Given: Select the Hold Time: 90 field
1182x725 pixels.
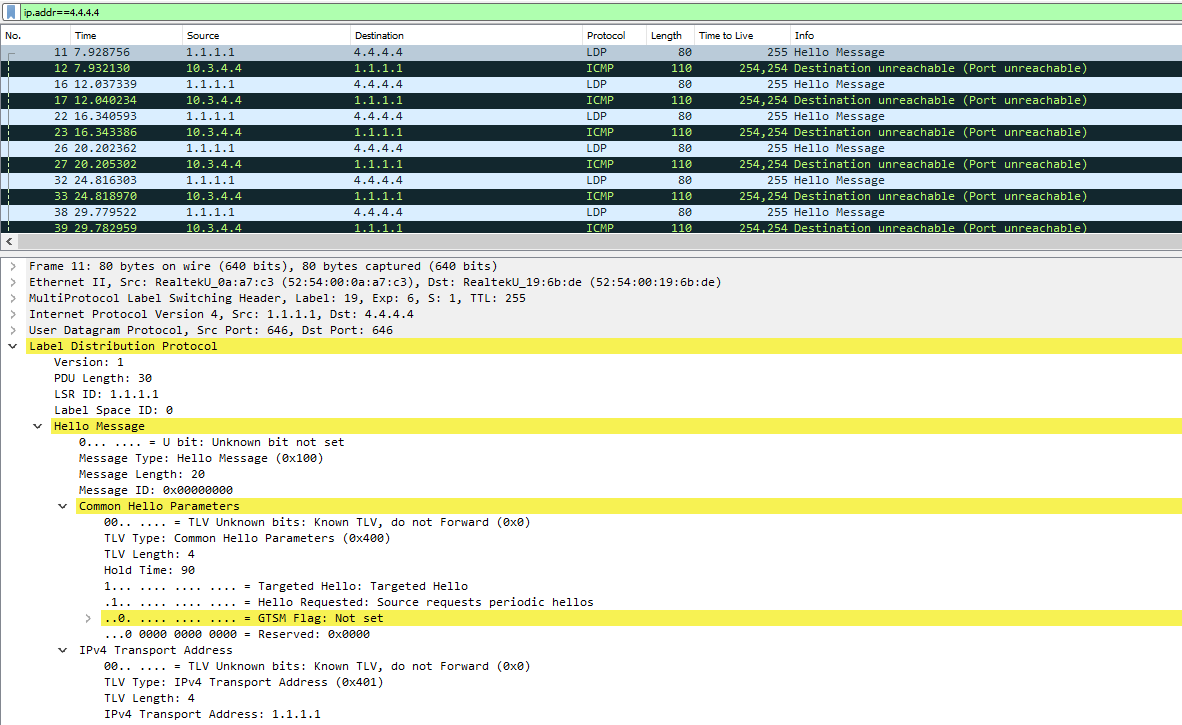Looking at the screenshot, I should click(x=135, y=570).
